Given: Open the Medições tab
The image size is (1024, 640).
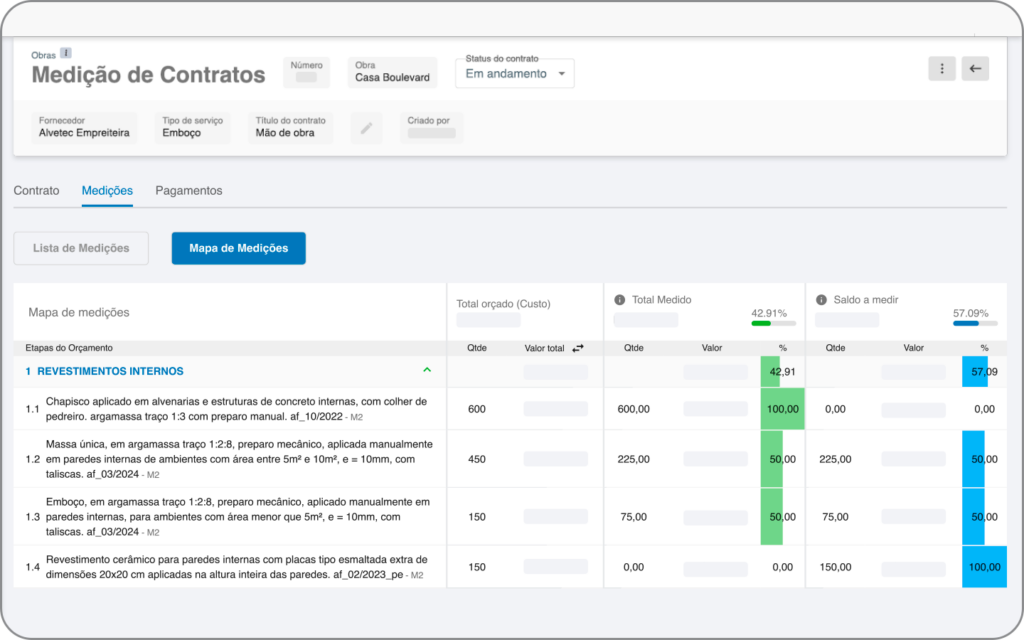Looking at the screenshot, I should click(x=107, y=190).
